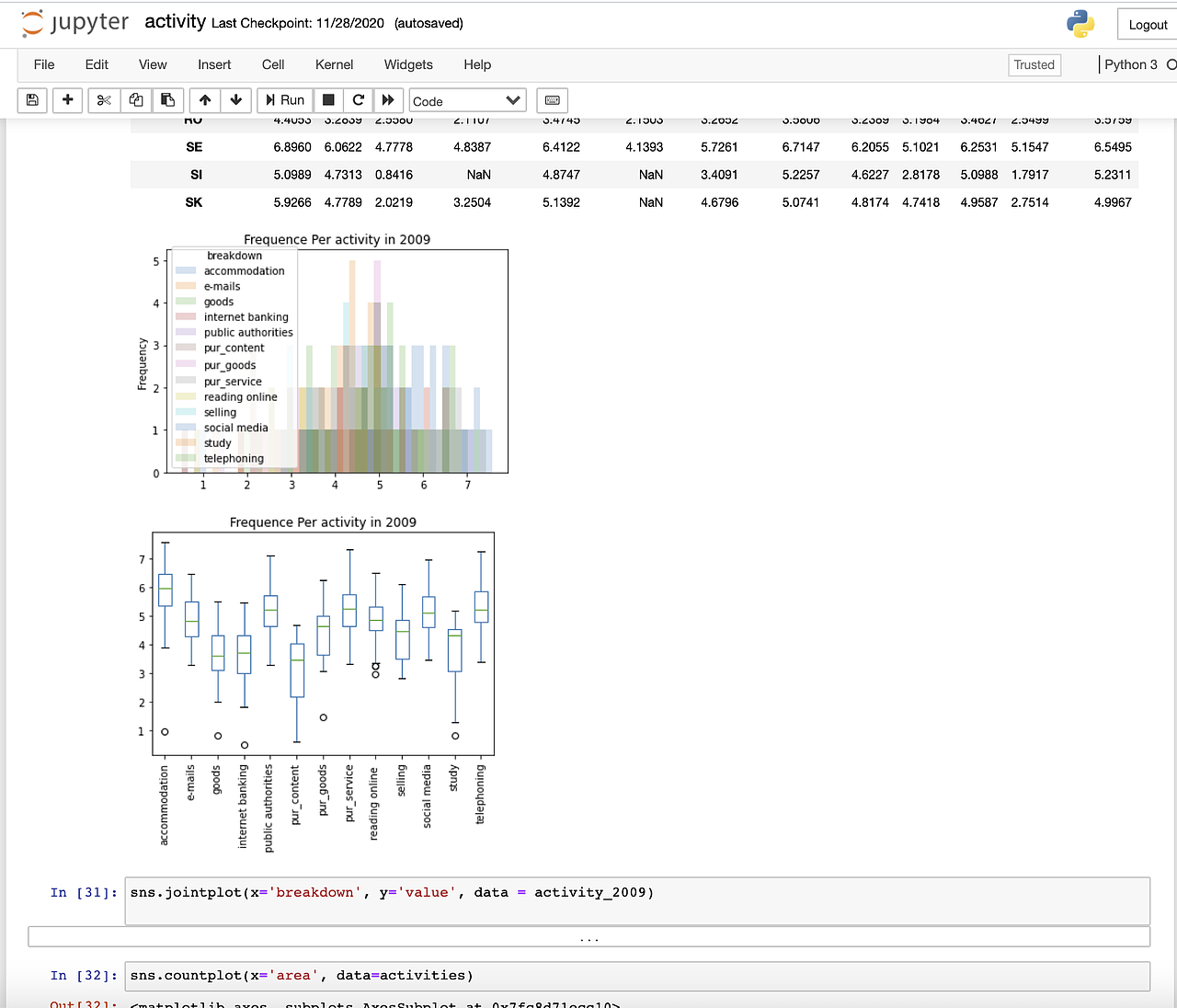Click the 4.6796 cell in SK row
The image size is (1177, 1008).
[x=720, y=202]
